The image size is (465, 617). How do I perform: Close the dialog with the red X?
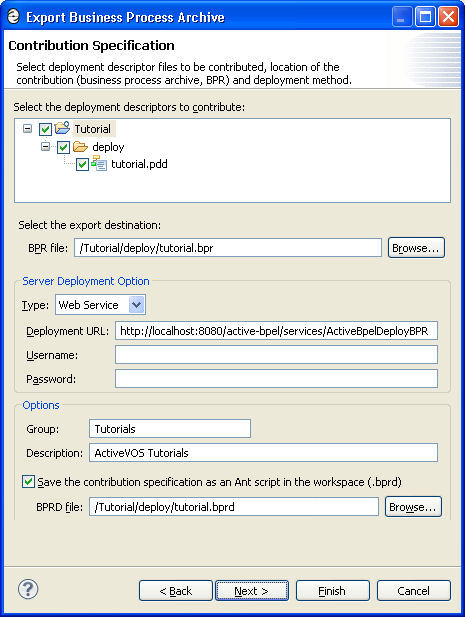448,17
